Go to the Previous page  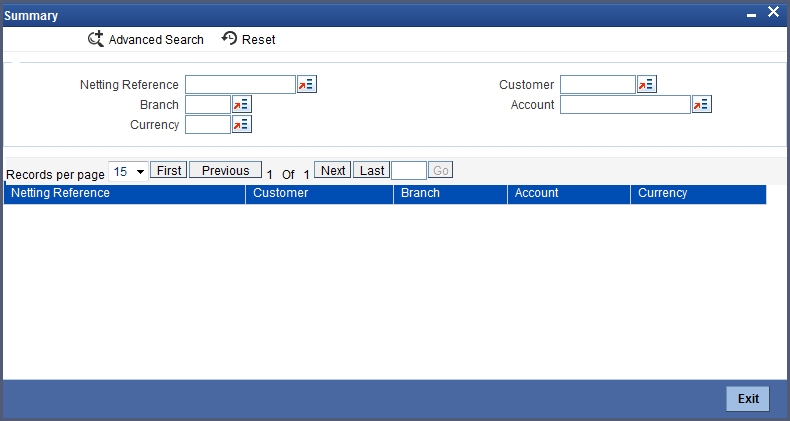225,170
